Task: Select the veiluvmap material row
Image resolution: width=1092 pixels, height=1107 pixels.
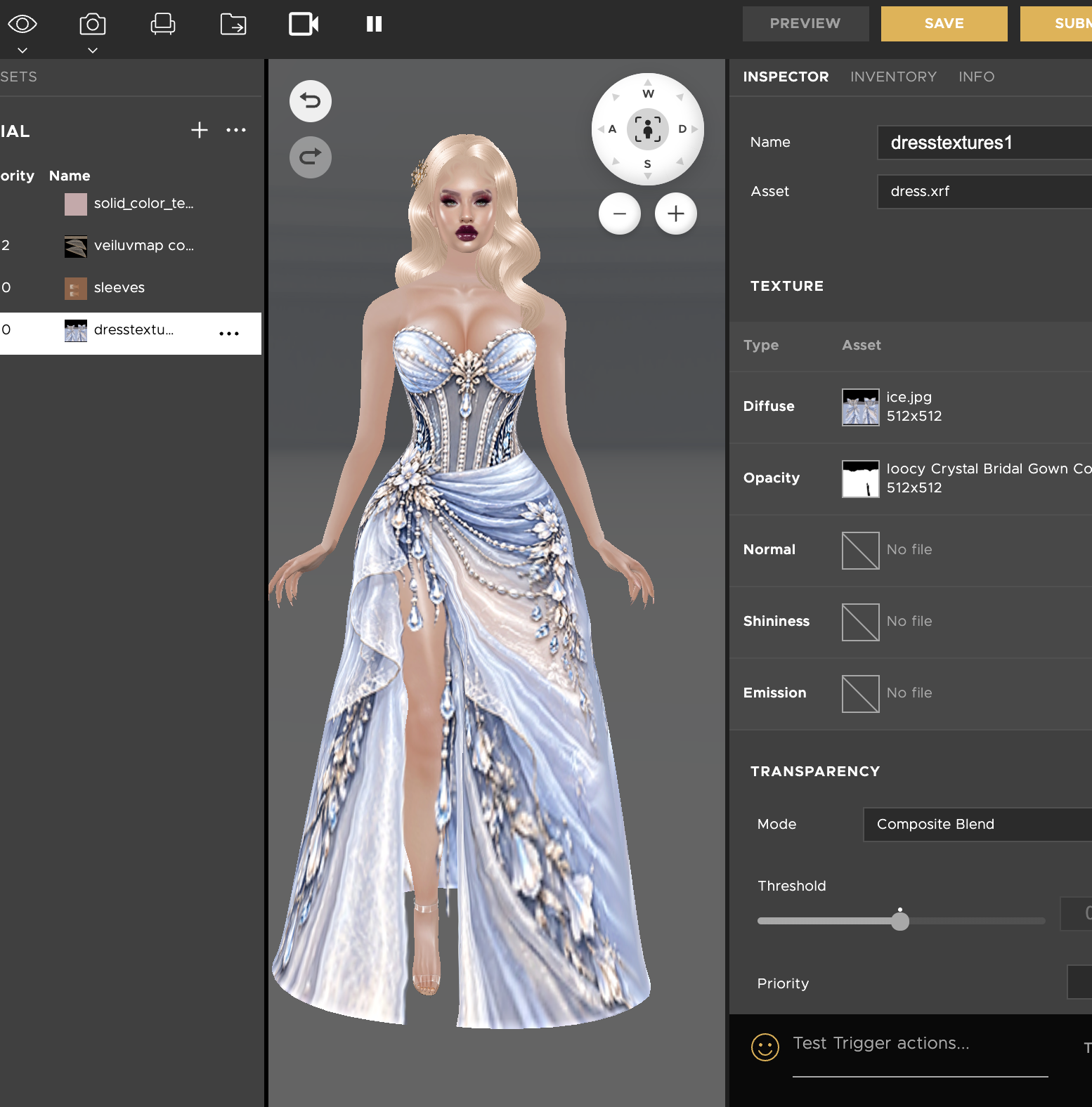Action: tap(131, 246)
